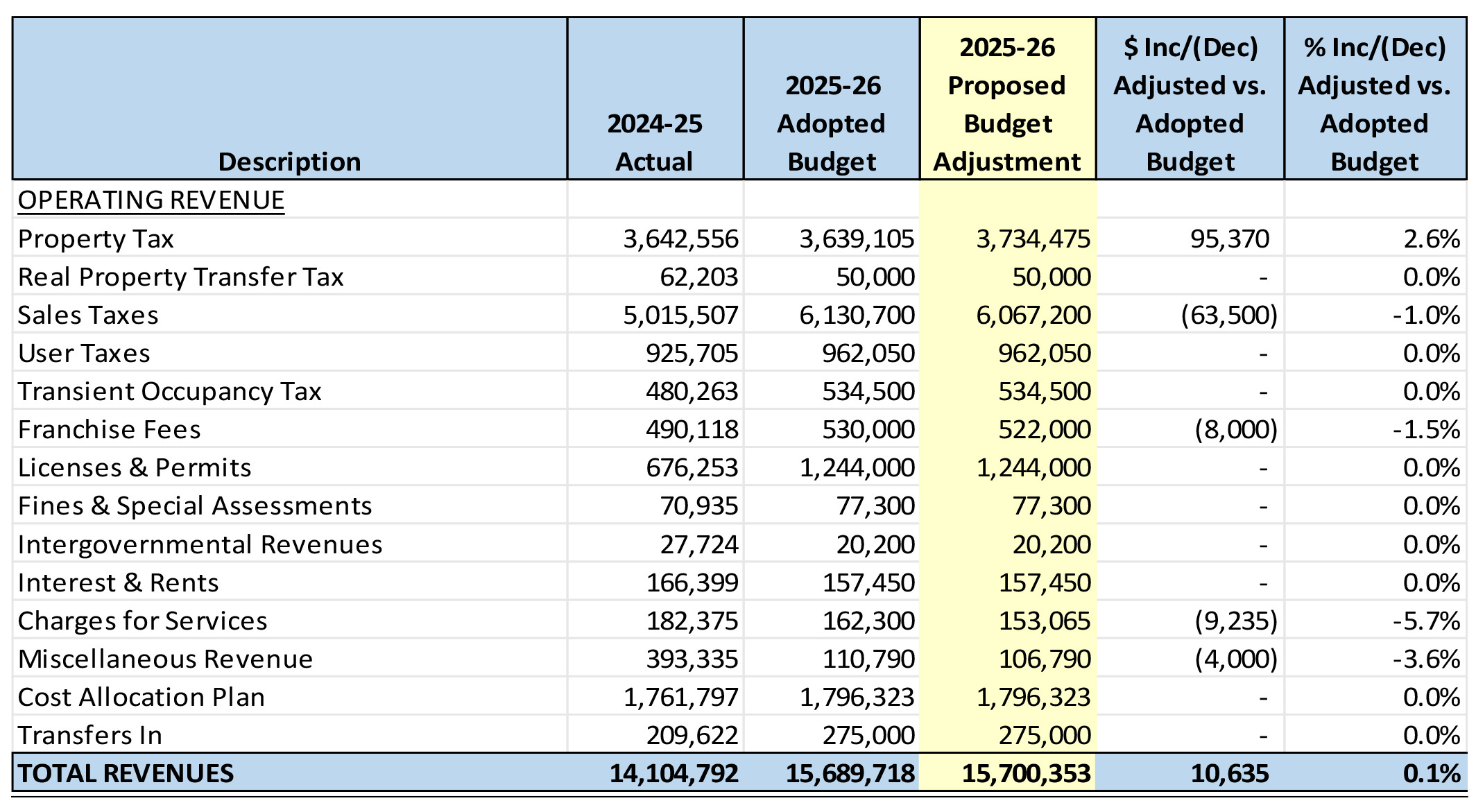Click the Description column header
The height and width of the screenshot is (812, 1476).
click(x=289, y=162)
